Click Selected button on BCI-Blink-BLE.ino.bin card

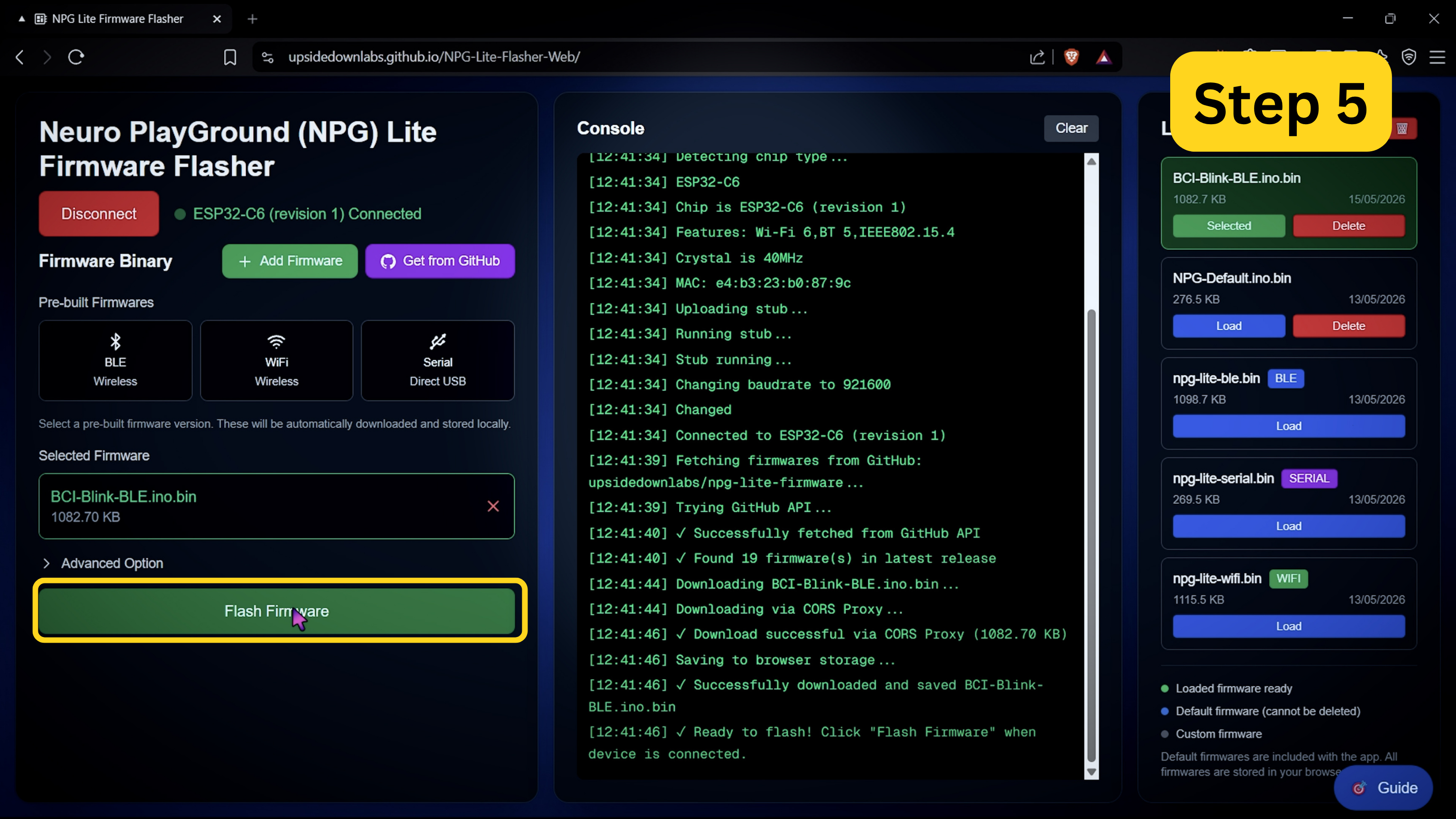click(1229, 226)
